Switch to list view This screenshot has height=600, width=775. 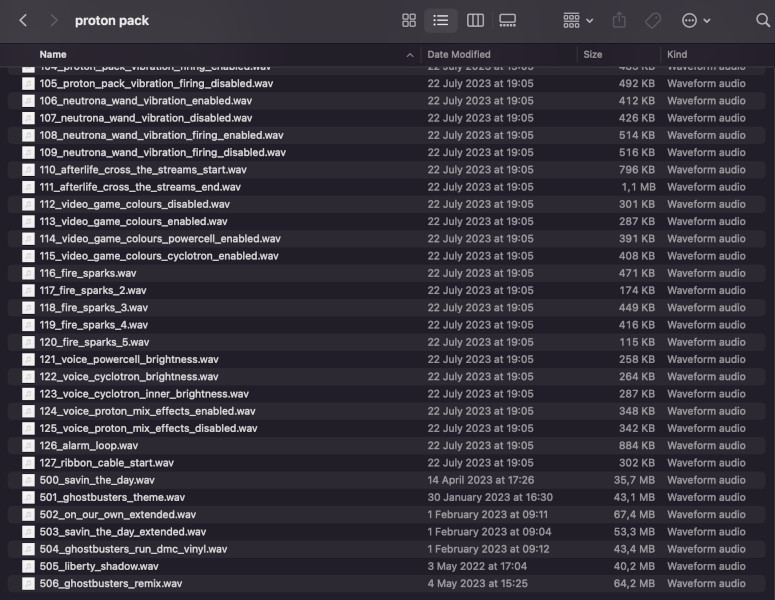click(x=440, y=21)
